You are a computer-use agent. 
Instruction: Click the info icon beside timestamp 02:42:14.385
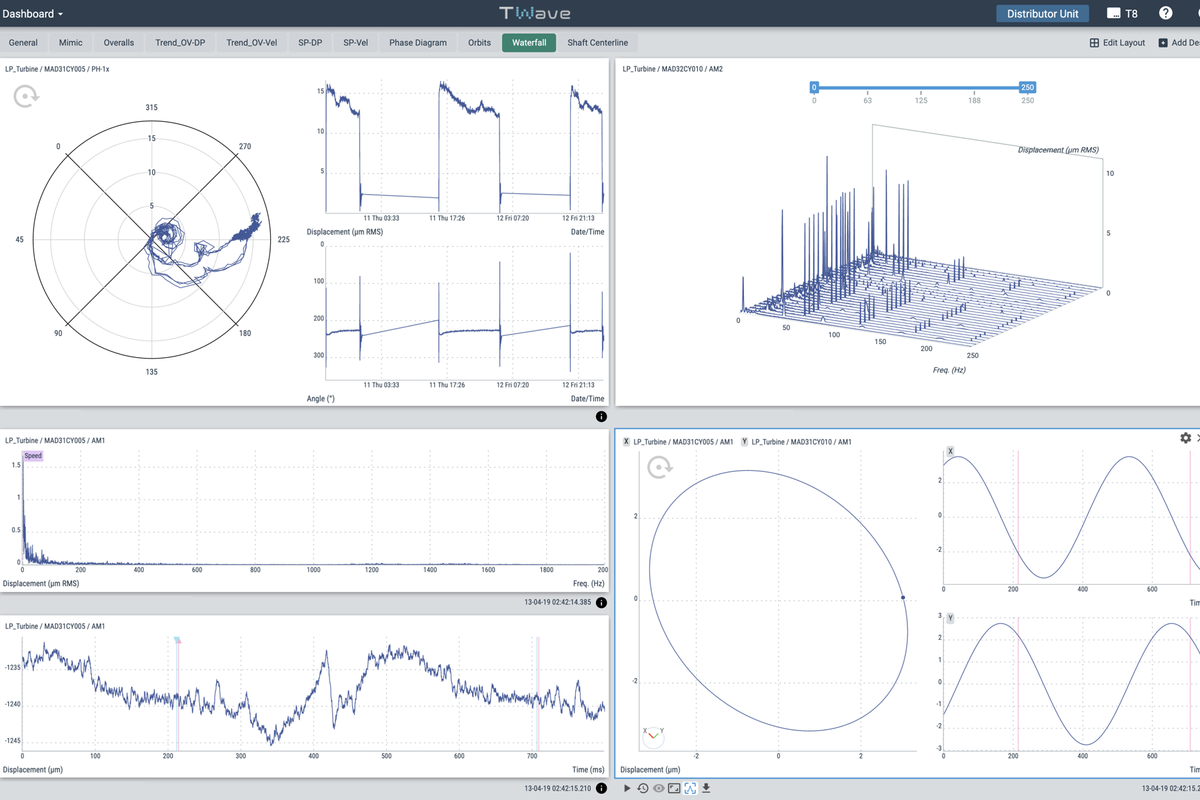point(600,602)
